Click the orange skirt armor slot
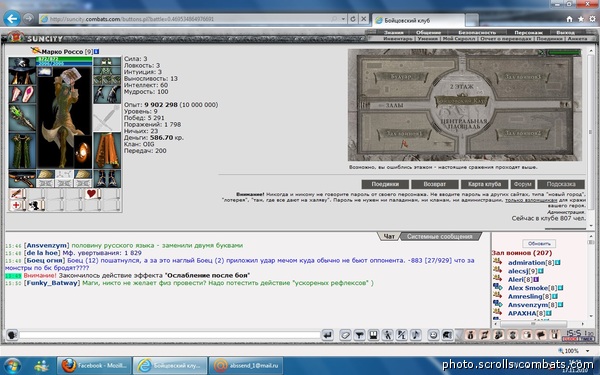Screen dimensions: 600x375 107,151
